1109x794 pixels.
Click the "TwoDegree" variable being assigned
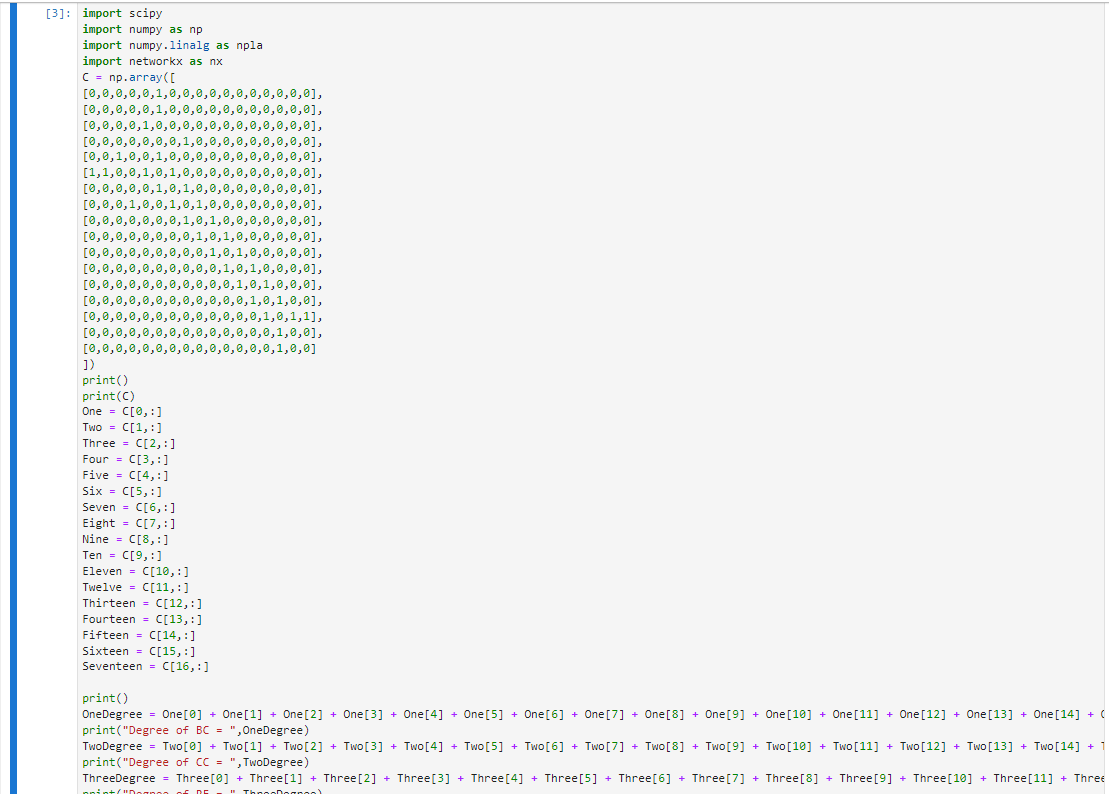tap(112, 746)
